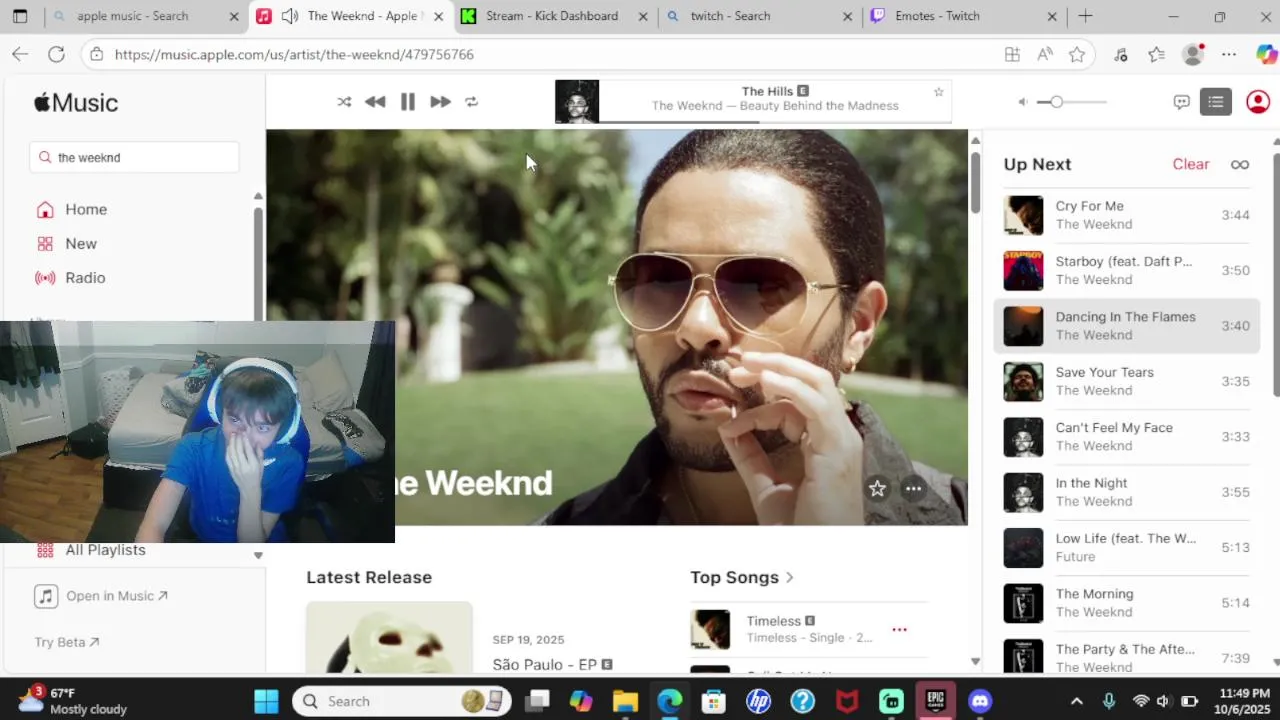Select In the Night in queue

[1126, 492]
